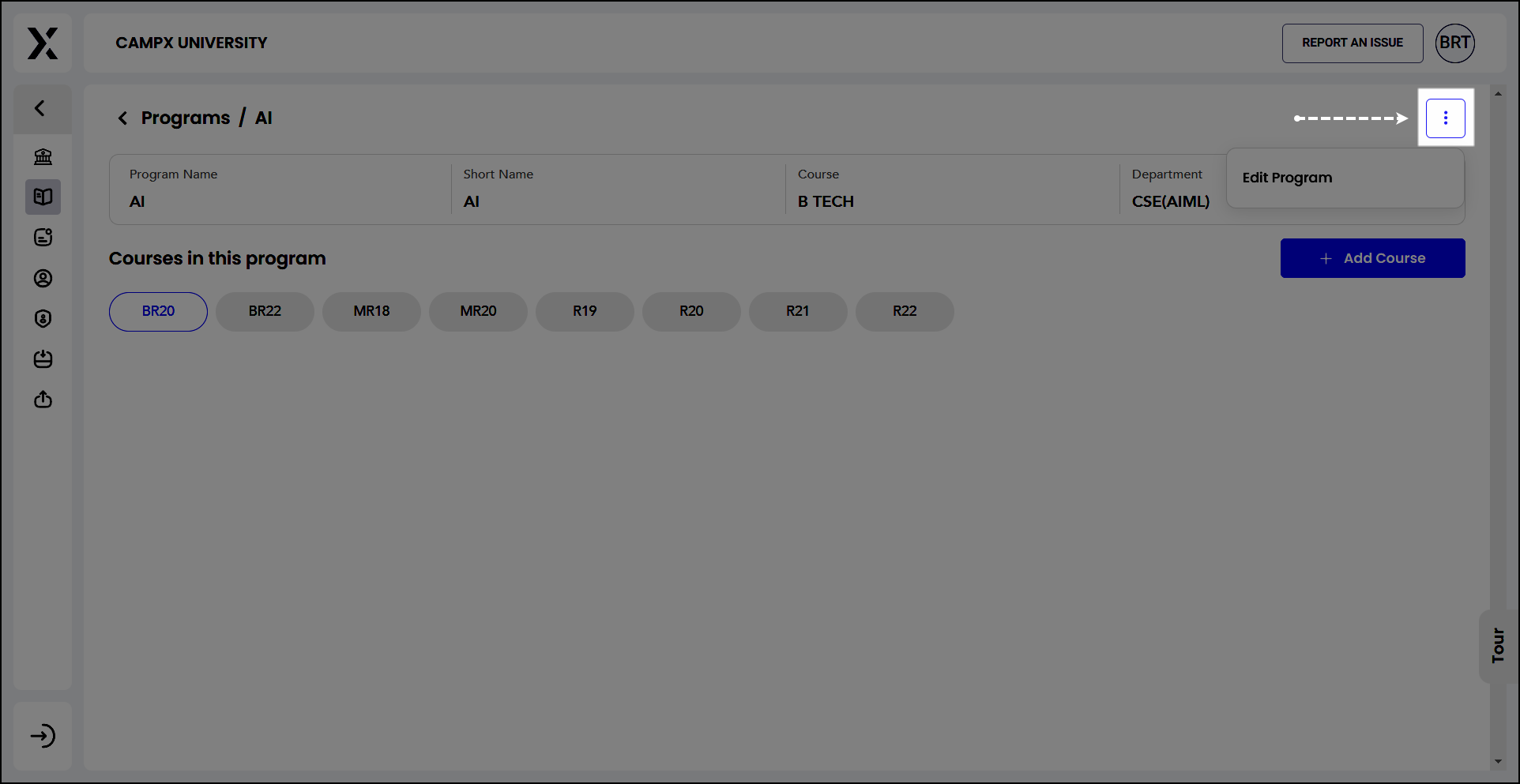This screenshot has width=1520, height=784.
Task: Click the logout arrow icon
Action: click(x=43, y=736)
